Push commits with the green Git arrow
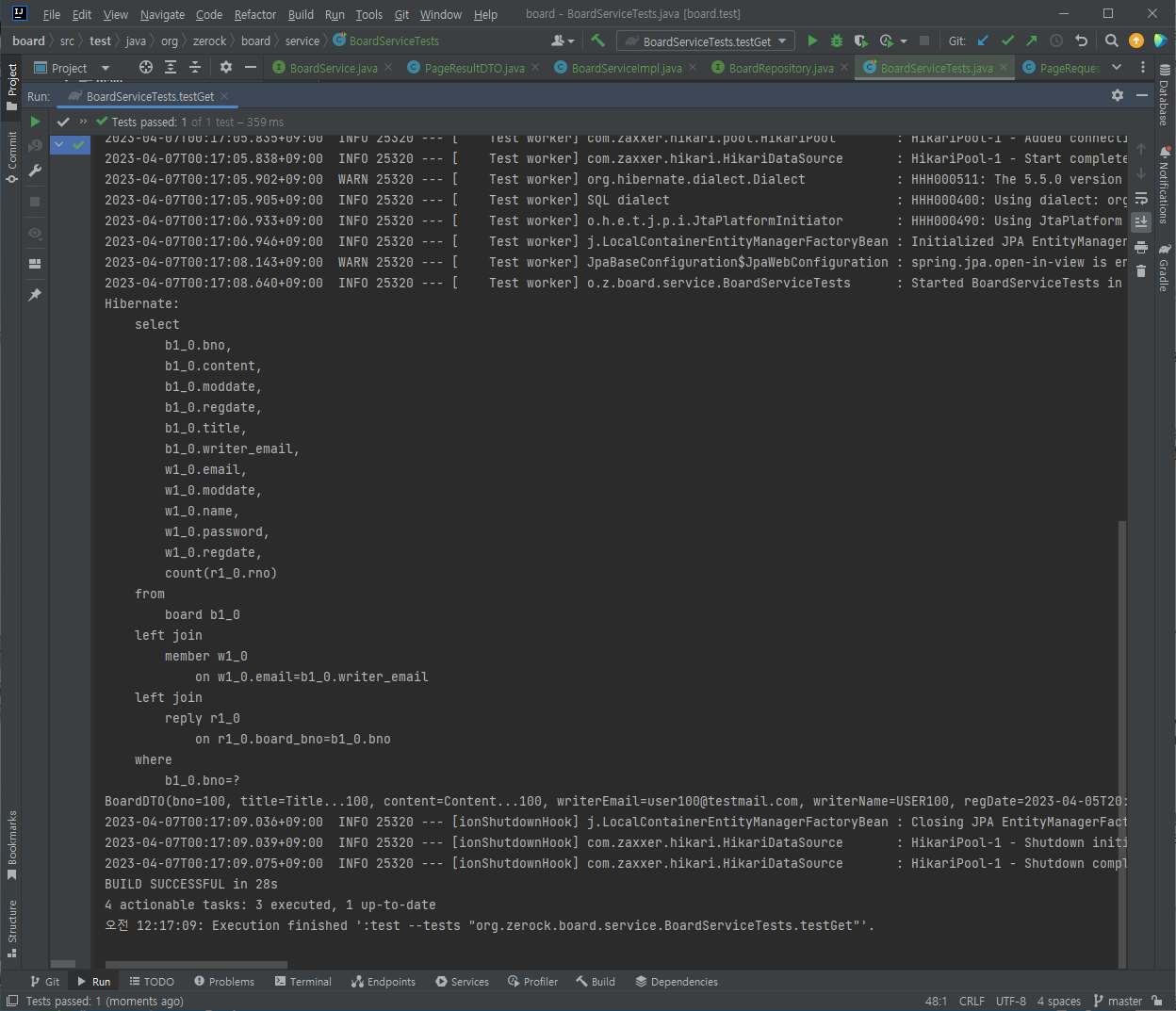The width and height of the screenshot is (1176, 1011). pyautogui.click(x=1032, y=41)
